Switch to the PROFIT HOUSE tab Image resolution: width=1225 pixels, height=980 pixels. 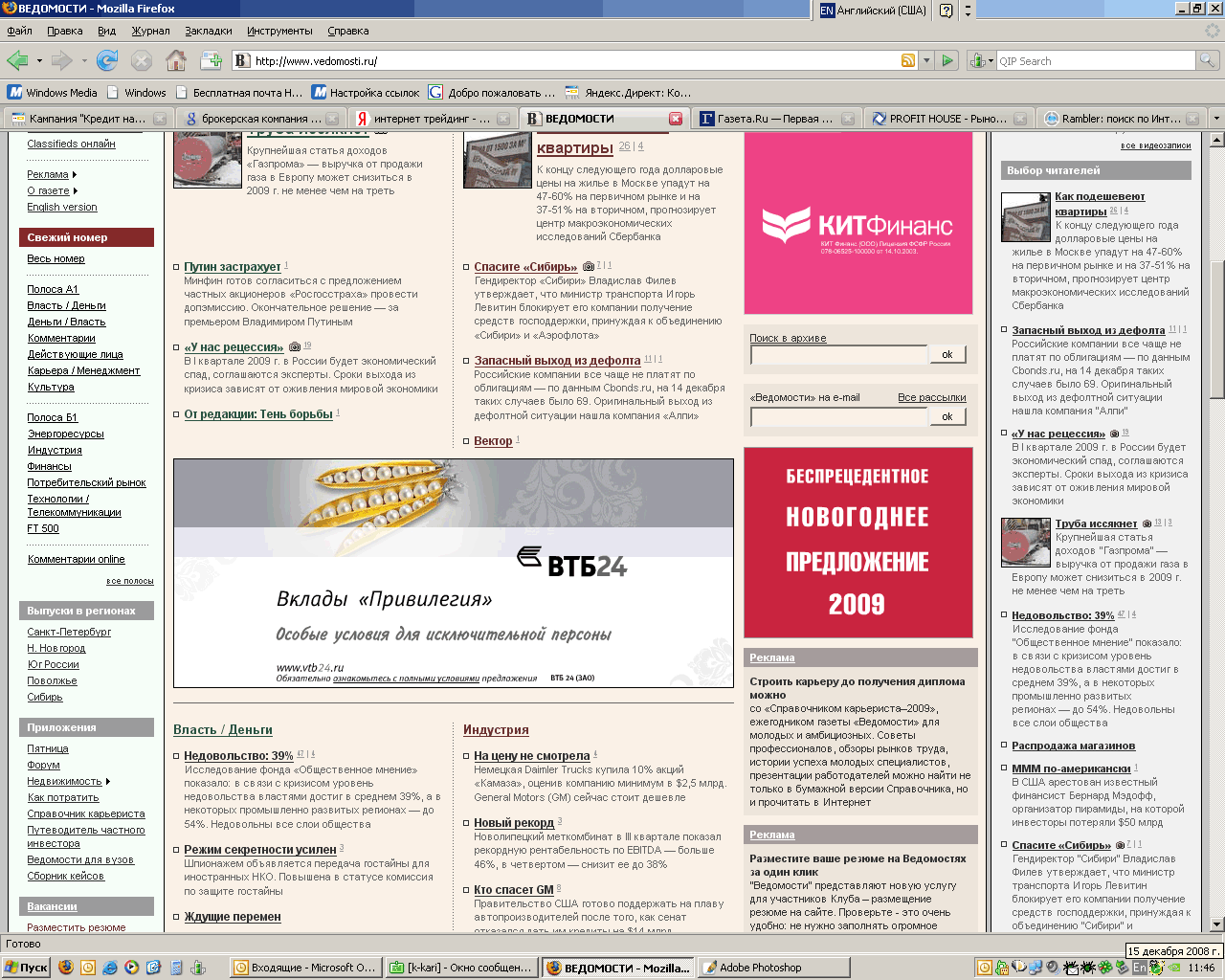[948, 119]
